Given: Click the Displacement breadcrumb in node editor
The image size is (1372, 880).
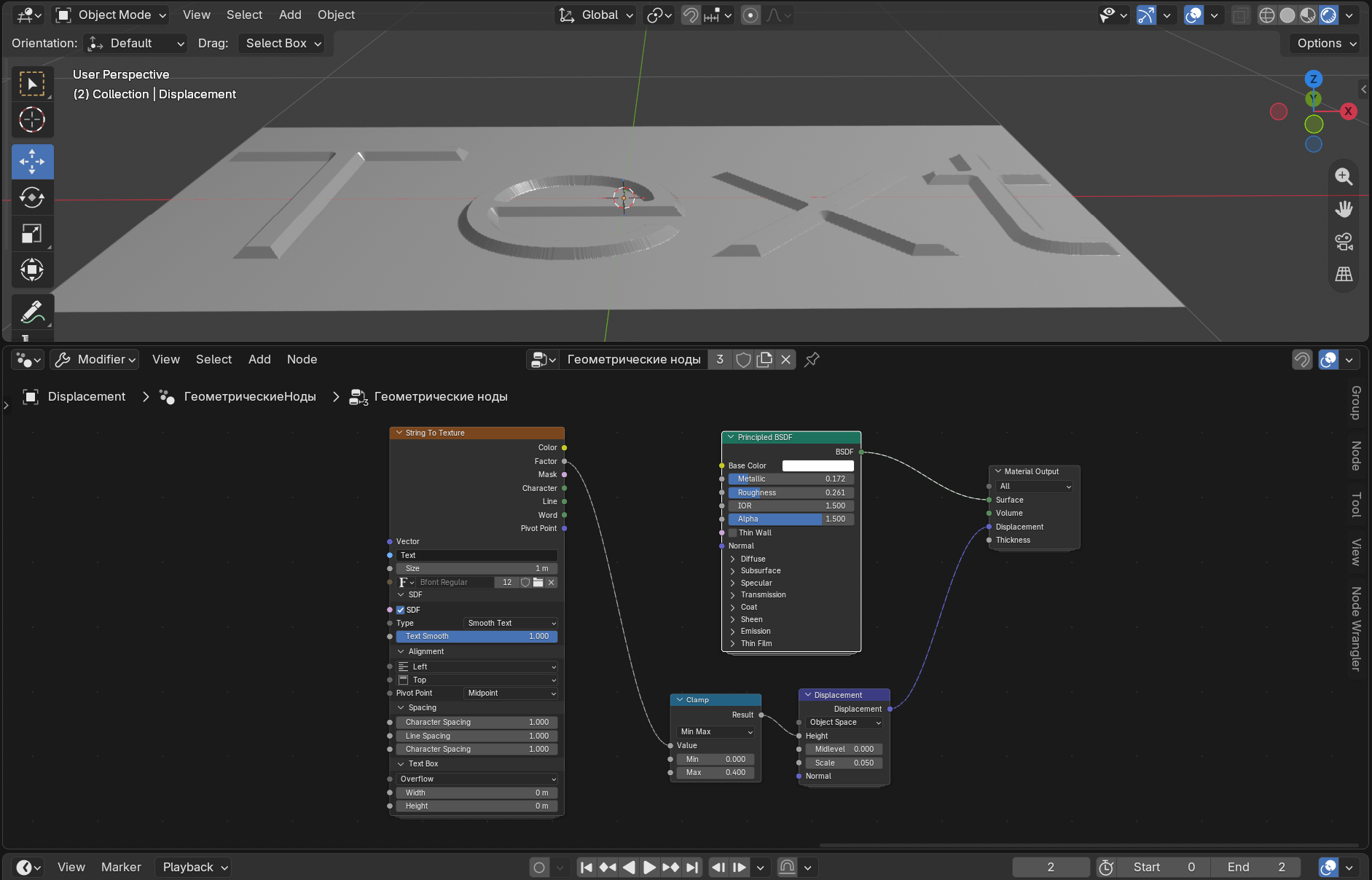Looking at the screenshot, I should pos(86,396).
